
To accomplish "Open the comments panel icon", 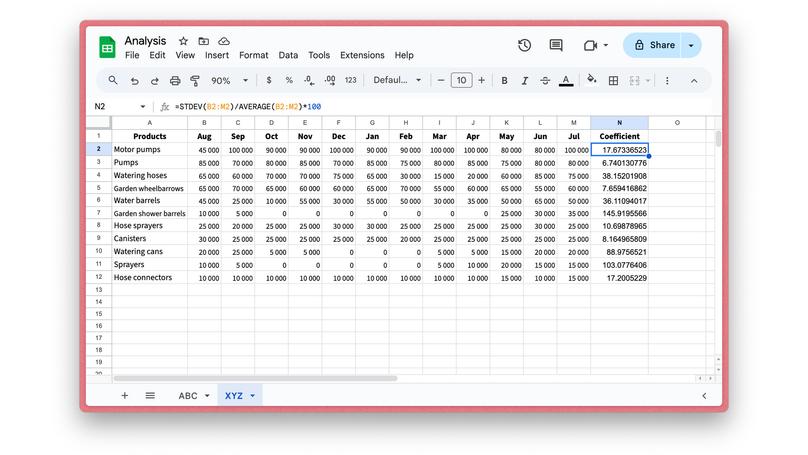I will point(556,45).
